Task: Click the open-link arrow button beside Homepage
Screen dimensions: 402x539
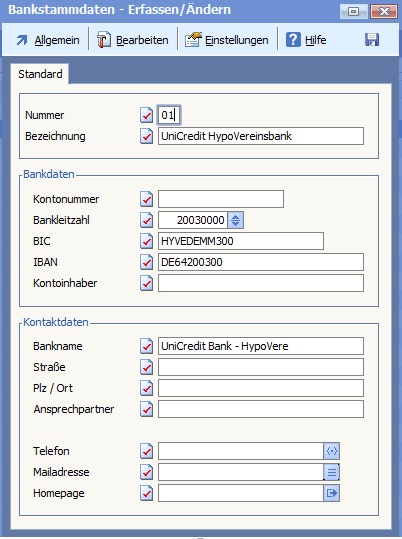Action: tap(332, 493)
